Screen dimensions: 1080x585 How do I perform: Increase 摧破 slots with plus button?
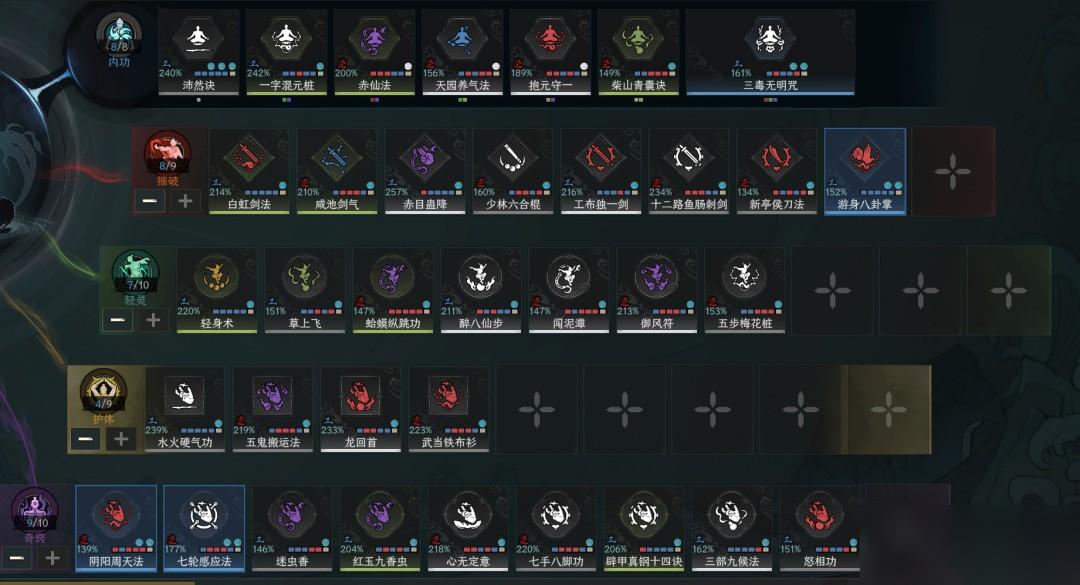[x=185, y=201]
